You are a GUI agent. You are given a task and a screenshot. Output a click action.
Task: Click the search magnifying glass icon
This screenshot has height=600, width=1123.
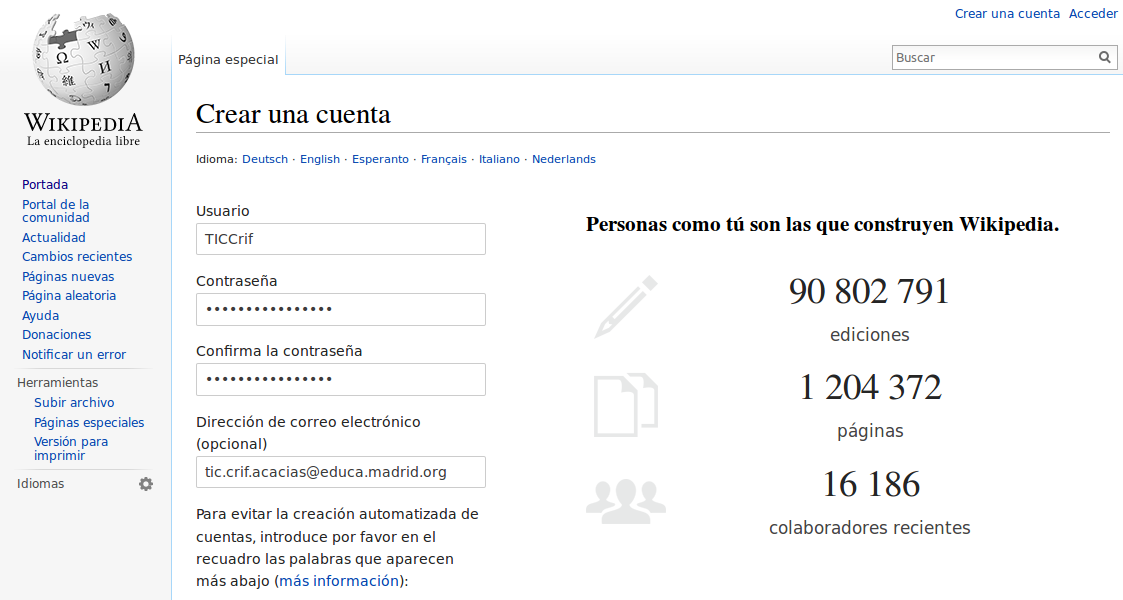pos(1104,58)
